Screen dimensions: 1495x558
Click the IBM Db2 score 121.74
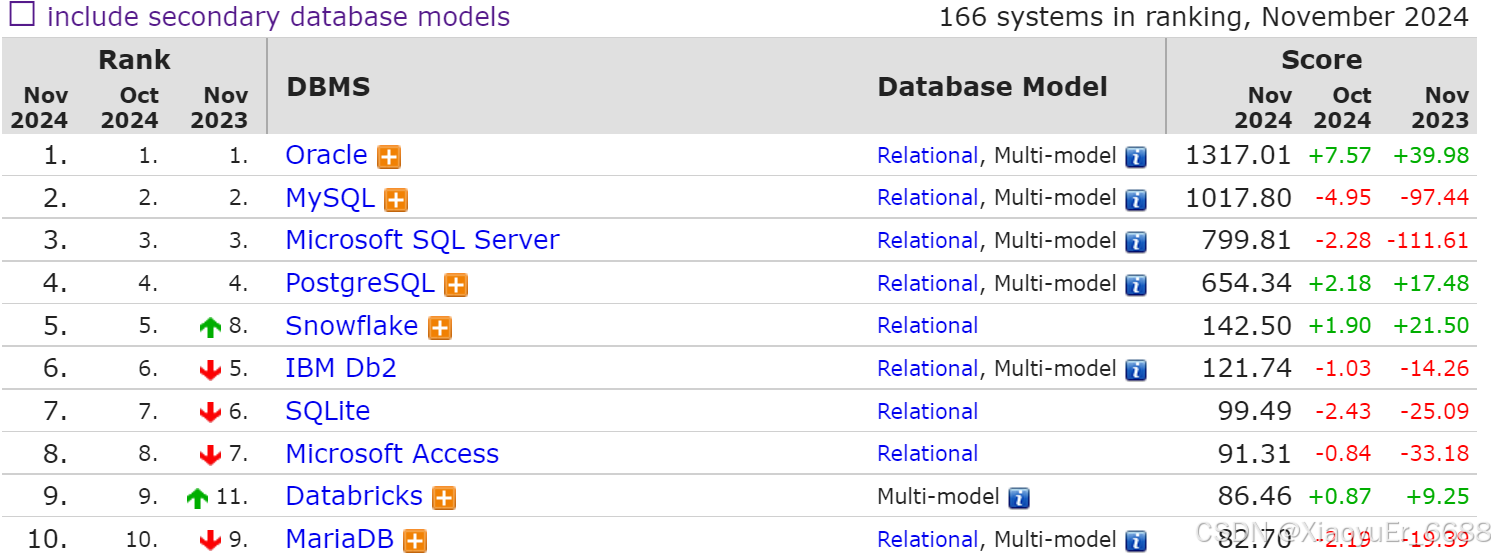point(1246,369)
